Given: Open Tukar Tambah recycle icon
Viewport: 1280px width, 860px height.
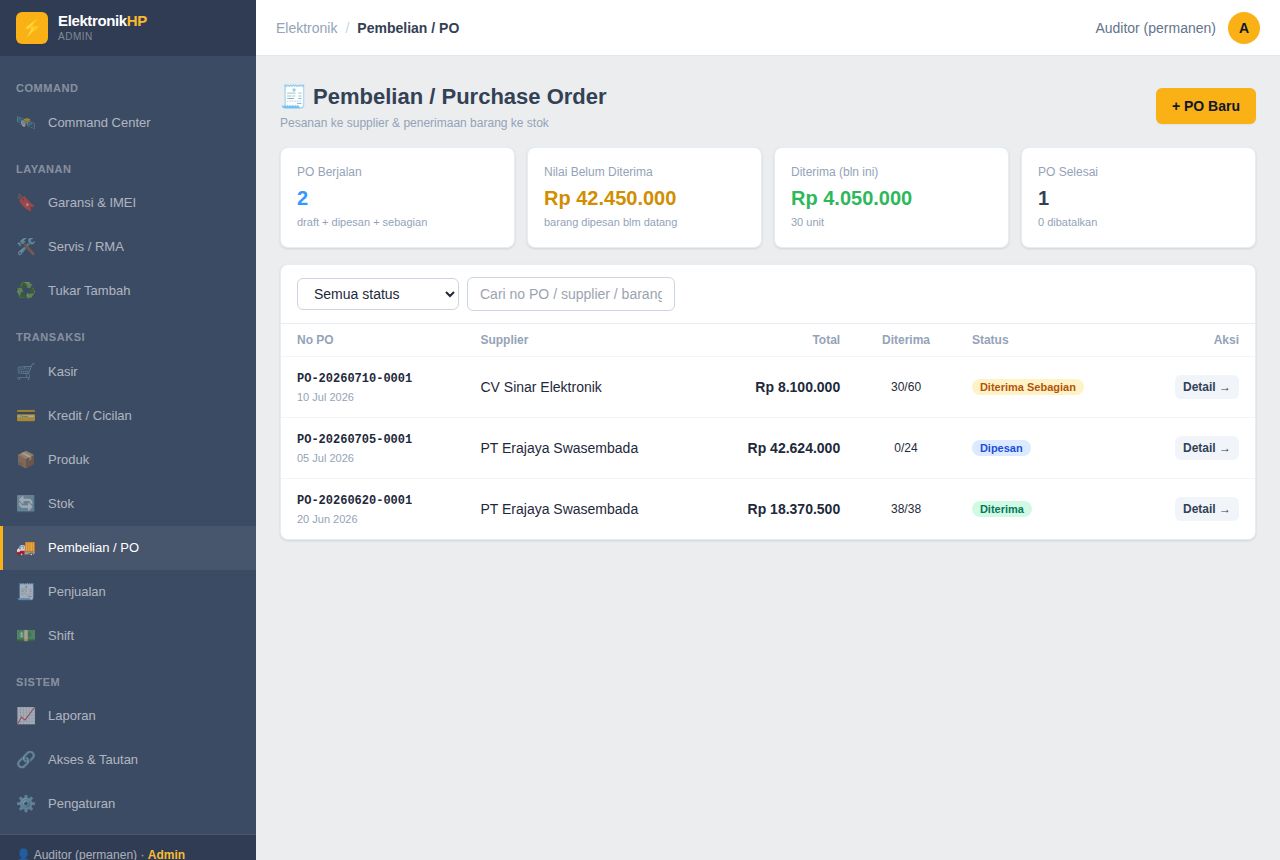Looking at the screenshot, I should (x=26, y=291).
